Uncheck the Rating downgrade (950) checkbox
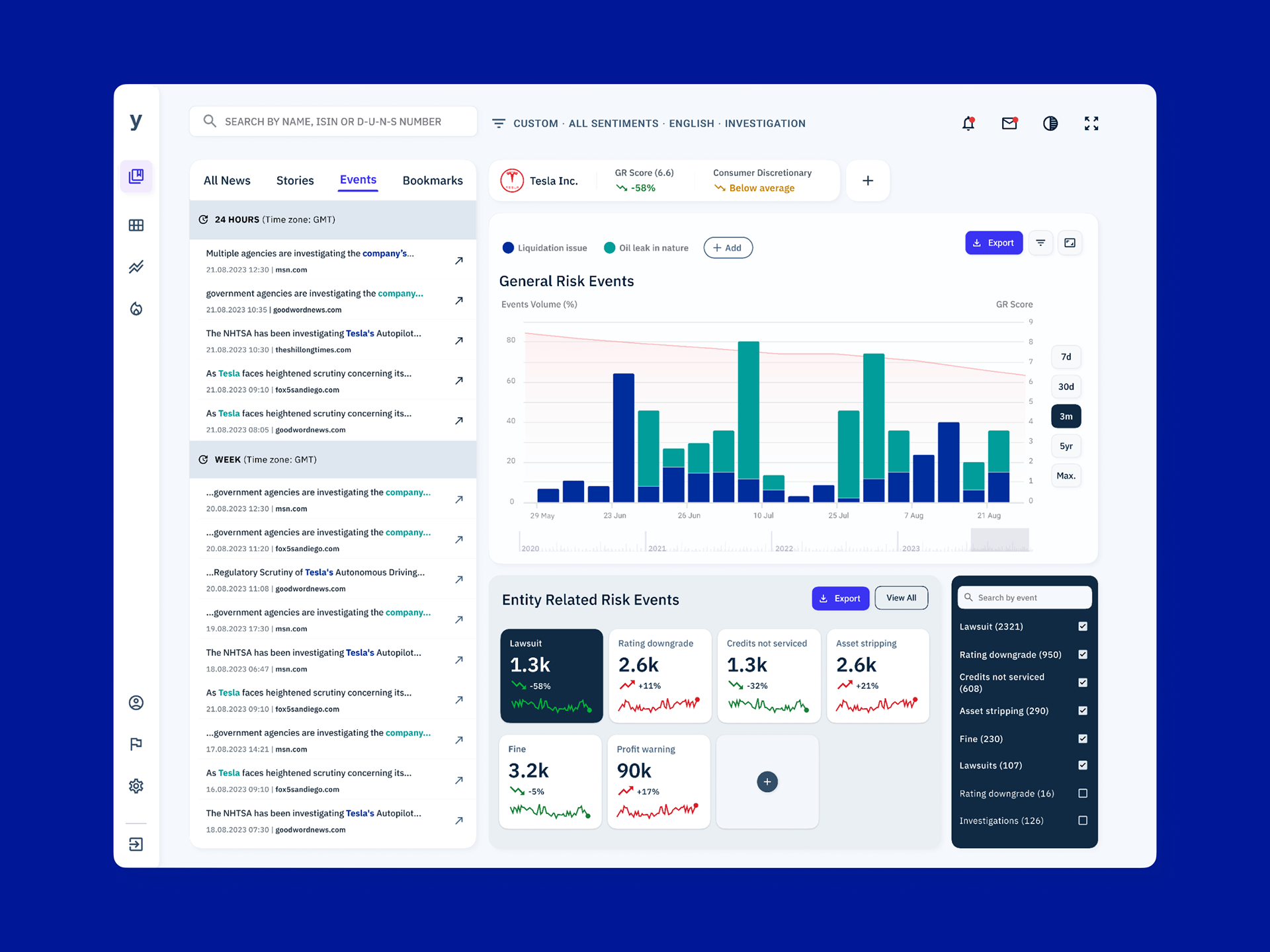This screenshot has height=952, width=1270. (x=1083, y=654)
